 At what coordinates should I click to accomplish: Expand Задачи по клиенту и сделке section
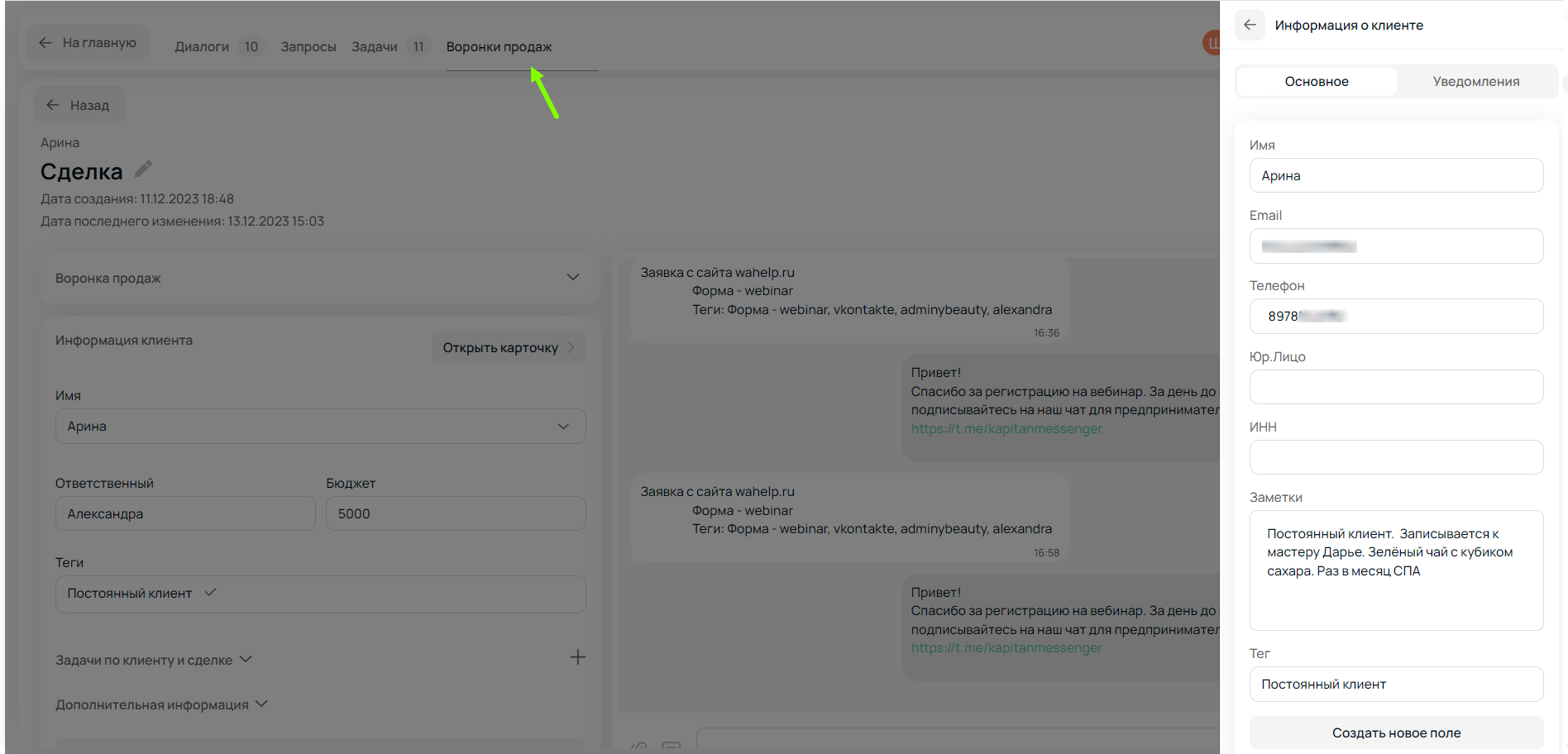[x=246, y=660]
